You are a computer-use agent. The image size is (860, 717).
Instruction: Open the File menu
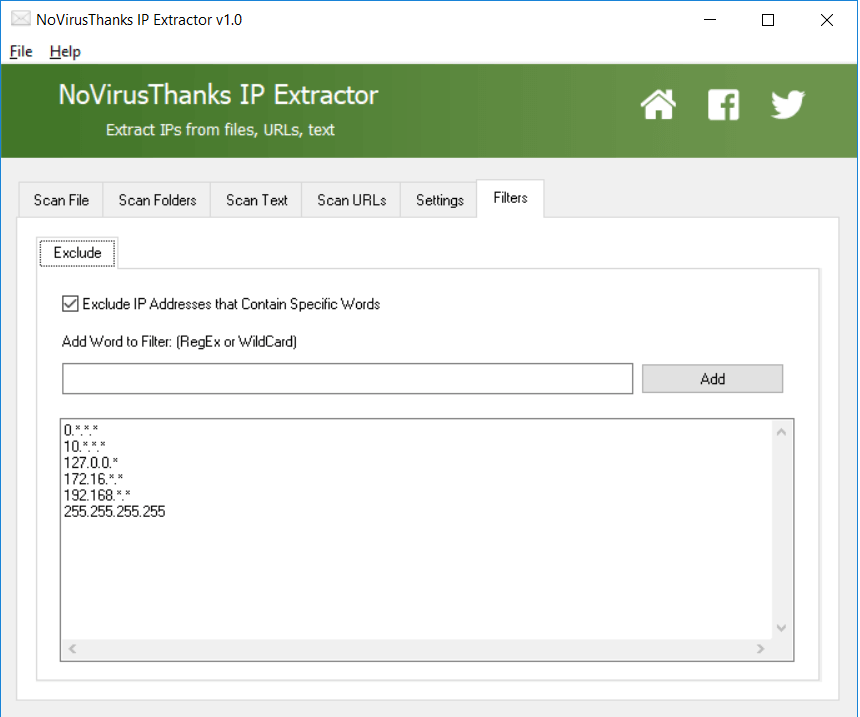21,52
